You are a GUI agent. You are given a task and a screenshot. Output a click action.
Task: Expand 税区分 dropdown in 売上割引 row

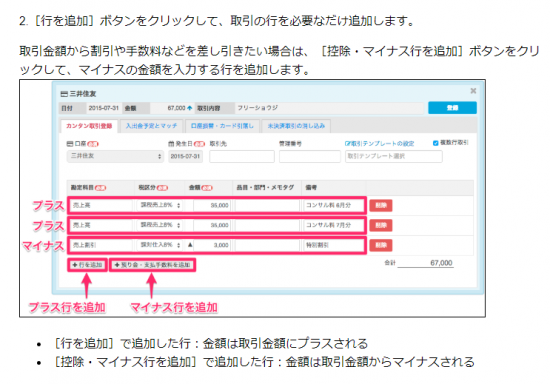pos(160,245)
